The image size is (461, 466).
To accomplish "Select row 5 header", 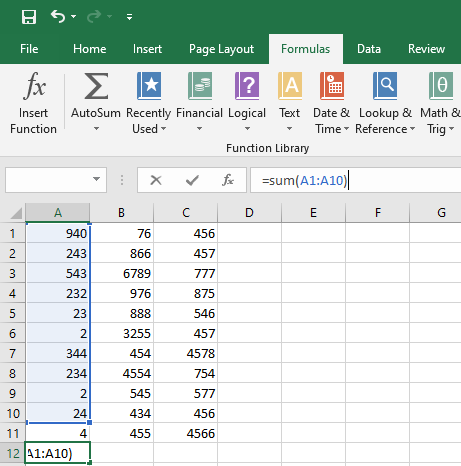I will point(13,313).
